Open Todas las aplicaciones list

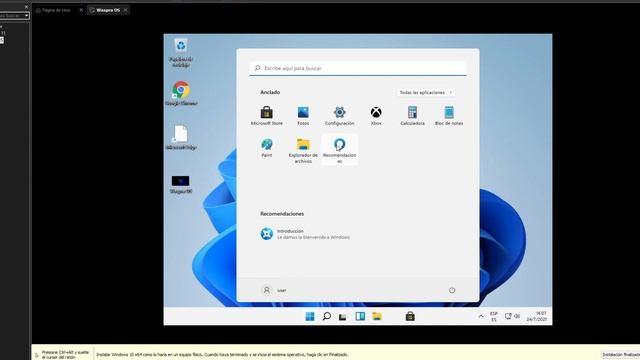tap(425, 93)
